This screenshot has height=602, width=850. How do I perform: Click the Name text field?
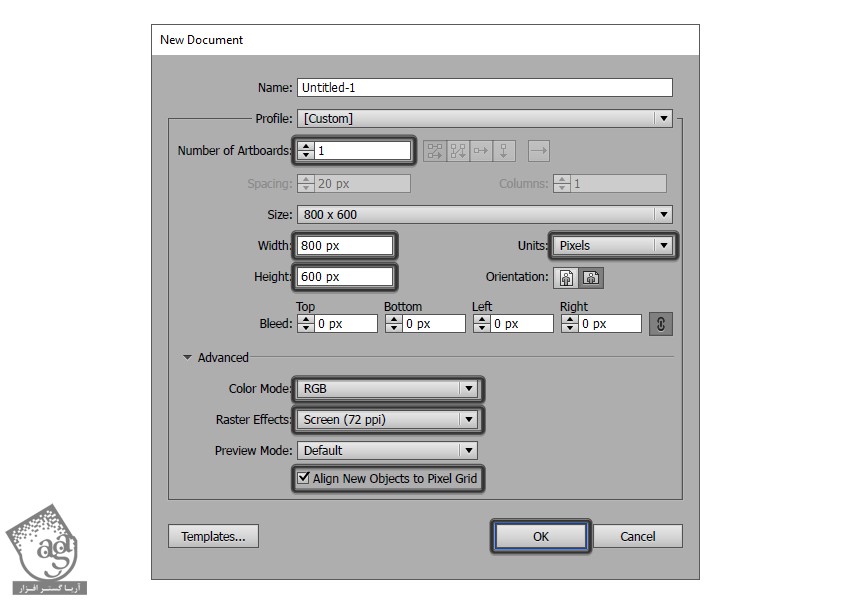(485, 88)
